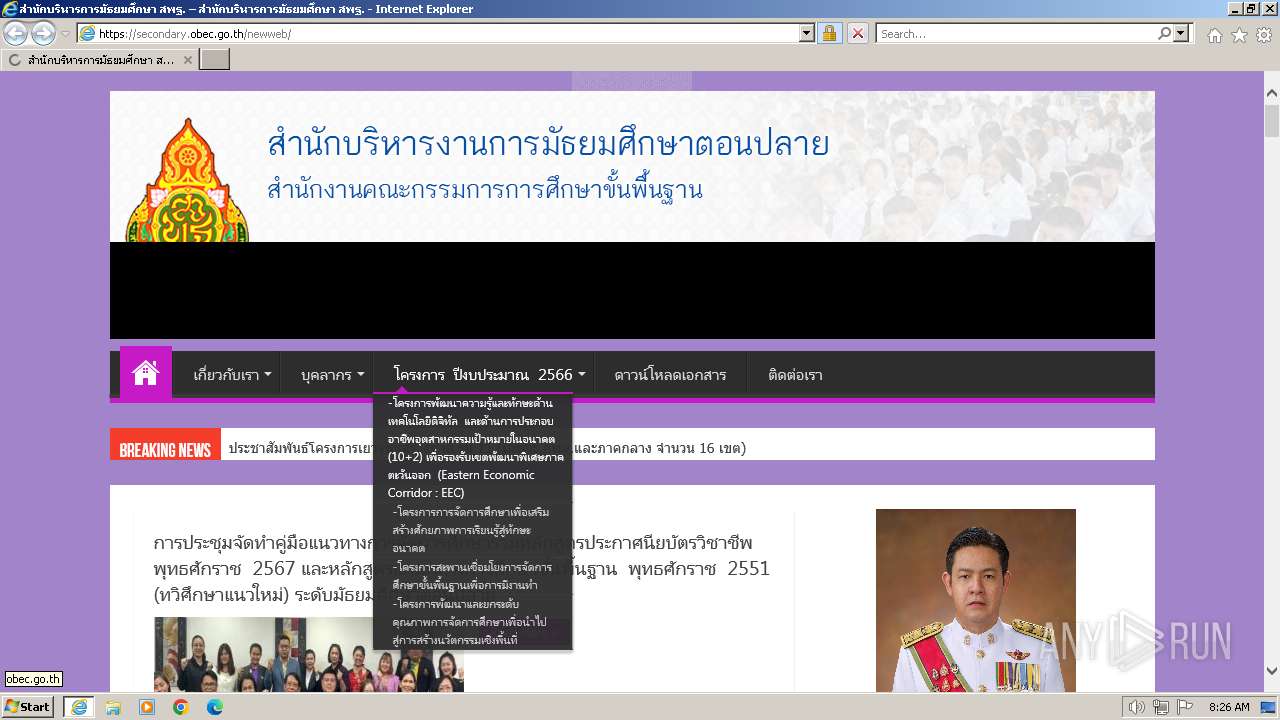
Task: Click the OBEC emblem logo
Action: (x=188, y=180)
